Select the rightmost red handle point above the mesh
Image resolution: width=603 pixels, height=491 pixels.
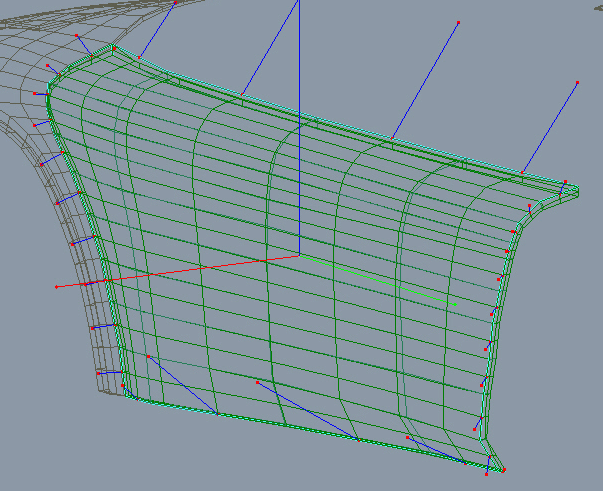[x=577, y=82]
